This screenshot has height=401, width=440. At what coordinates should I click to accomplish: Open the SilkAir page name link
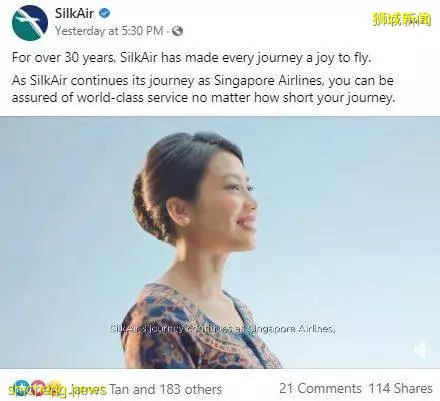74,13
